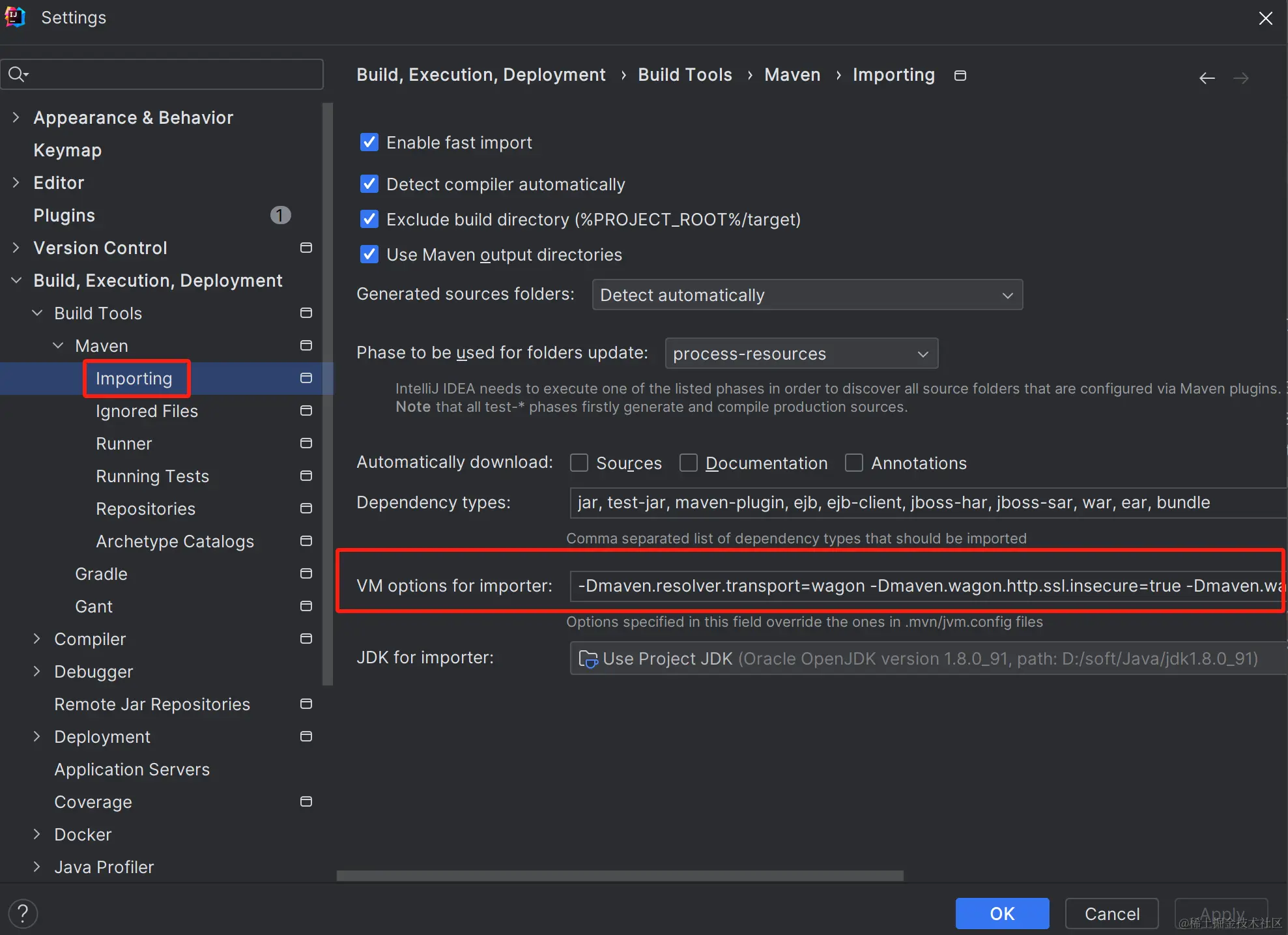The image size is (1288, 935).
Task: Select Runner under Maven
Action: pos(124,444)
